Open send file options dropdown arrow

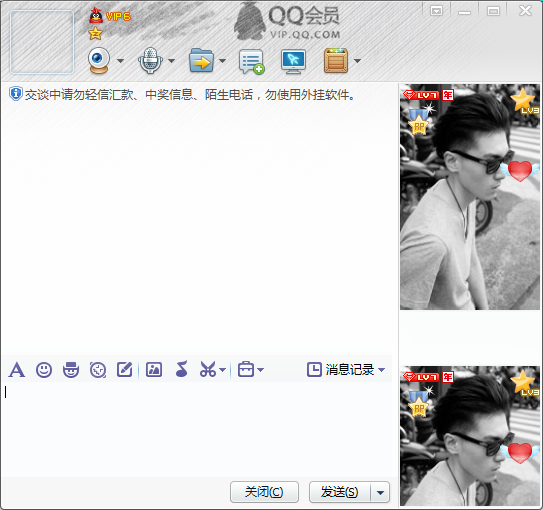[223, 61]
